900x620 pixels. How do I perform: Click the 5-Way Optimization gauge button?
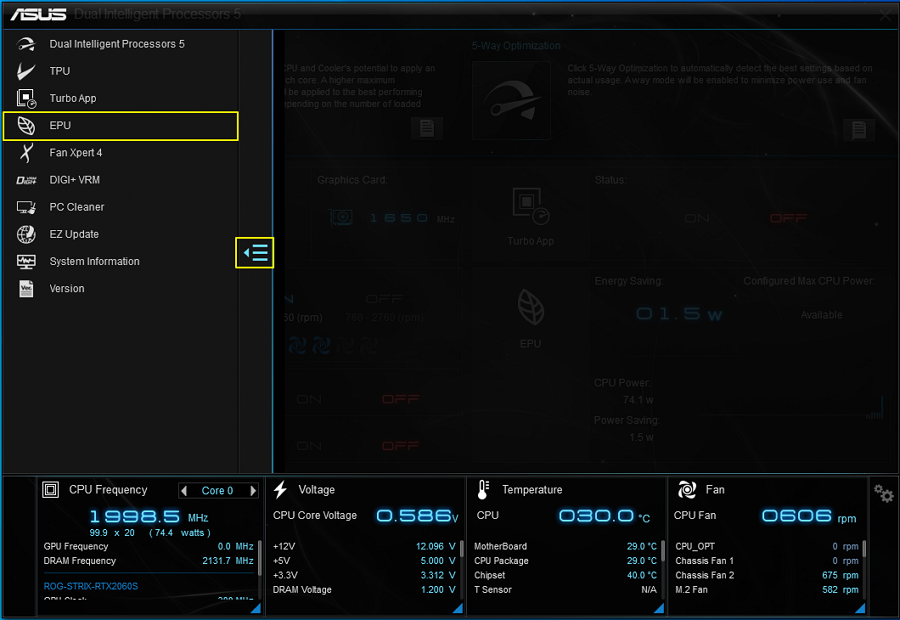coord(511,103)
